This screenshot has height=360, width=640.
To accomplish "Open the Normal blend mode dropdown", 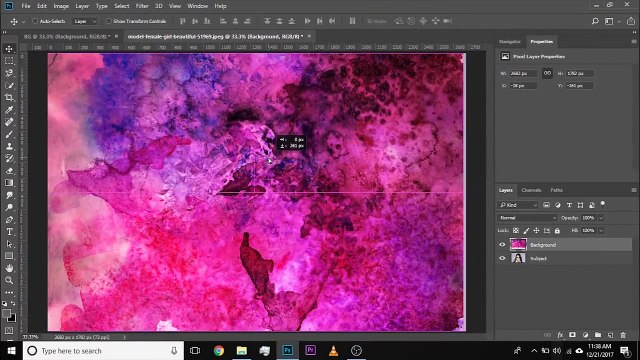I will click(527, 218).
